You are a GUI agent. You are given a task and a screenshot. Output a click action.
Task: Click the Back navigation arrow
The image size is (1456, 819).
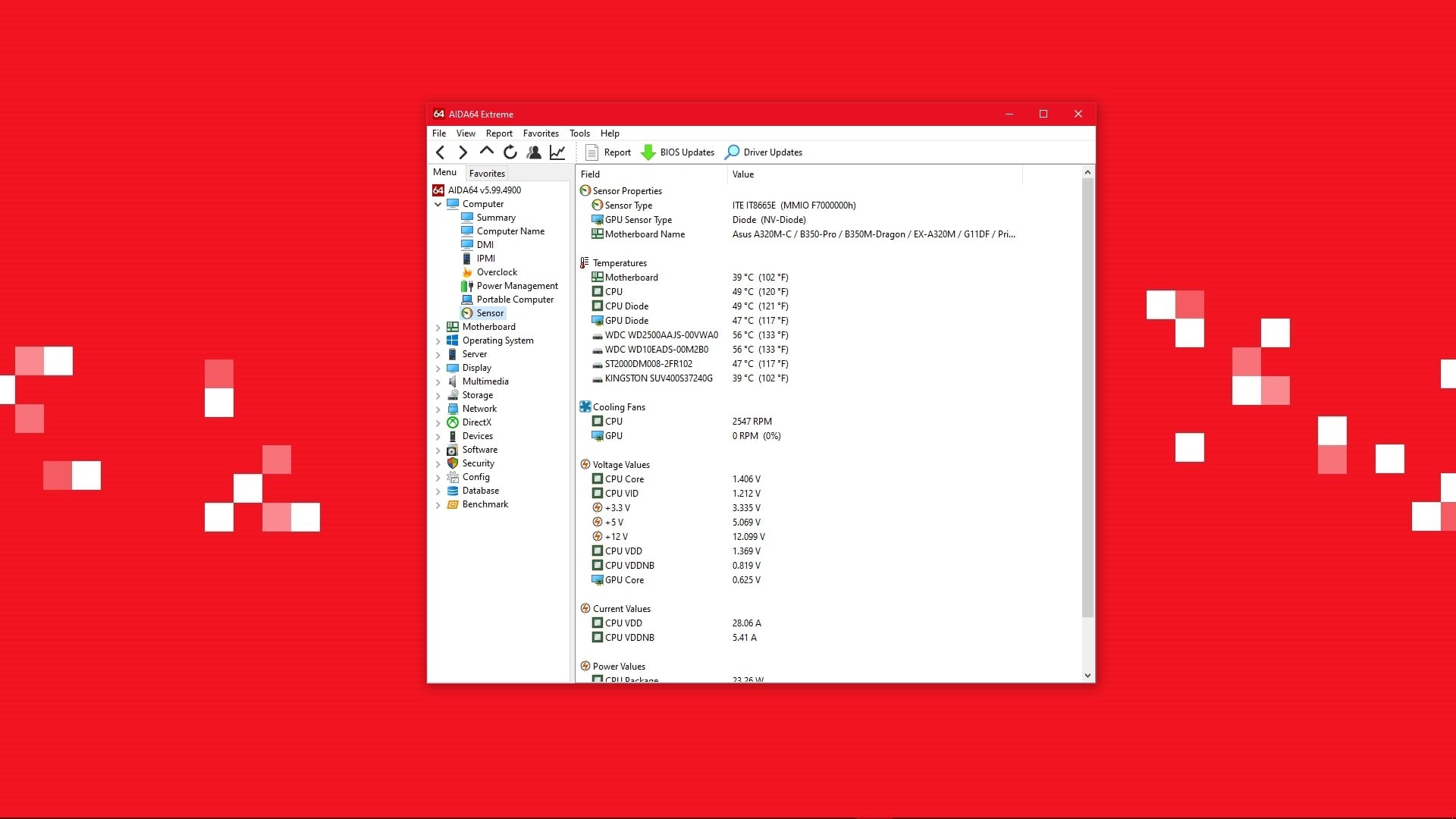[441, 152]
